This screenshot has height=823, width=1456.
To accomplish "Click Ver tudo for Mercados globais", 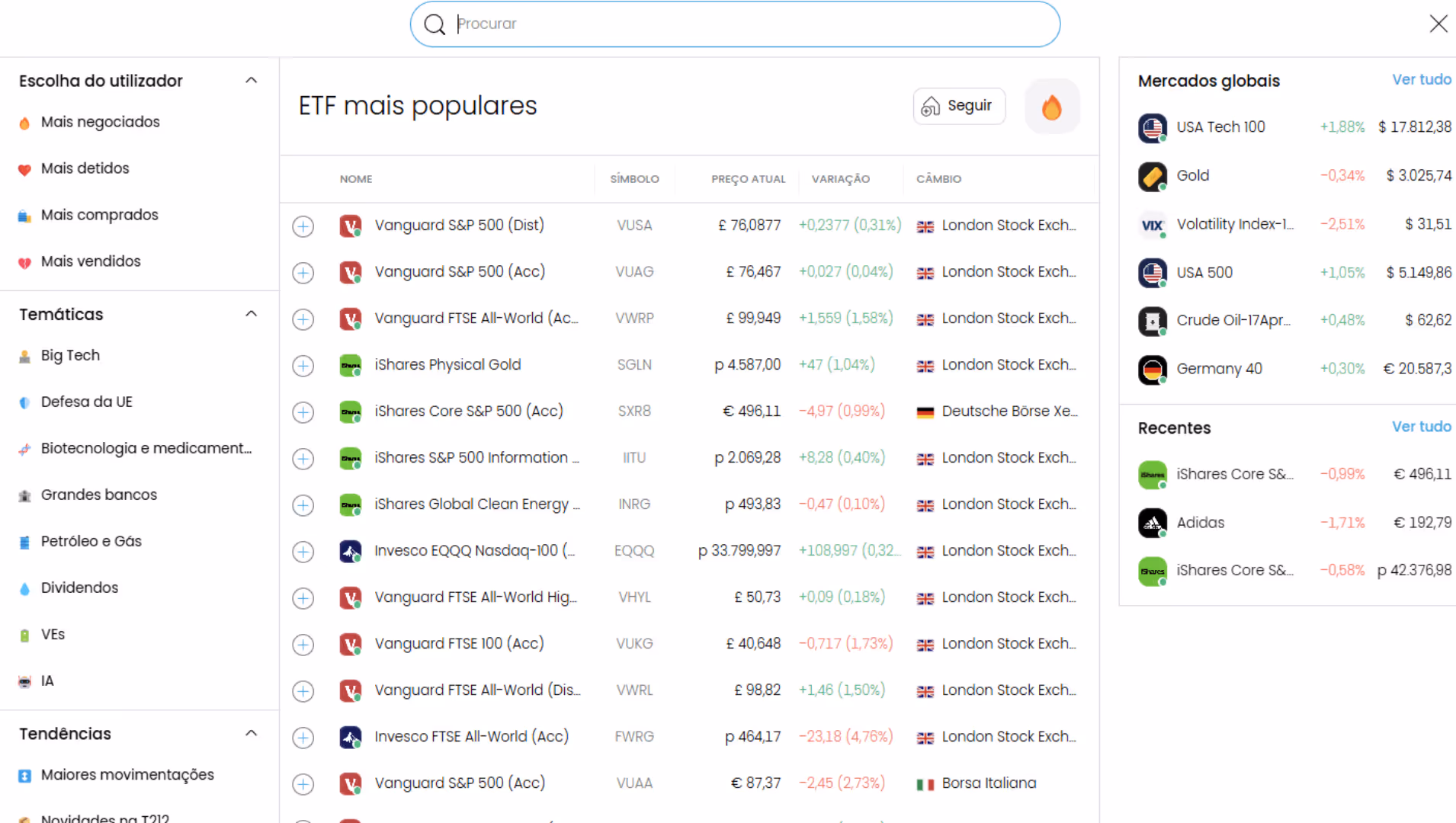I will 1421,80.
